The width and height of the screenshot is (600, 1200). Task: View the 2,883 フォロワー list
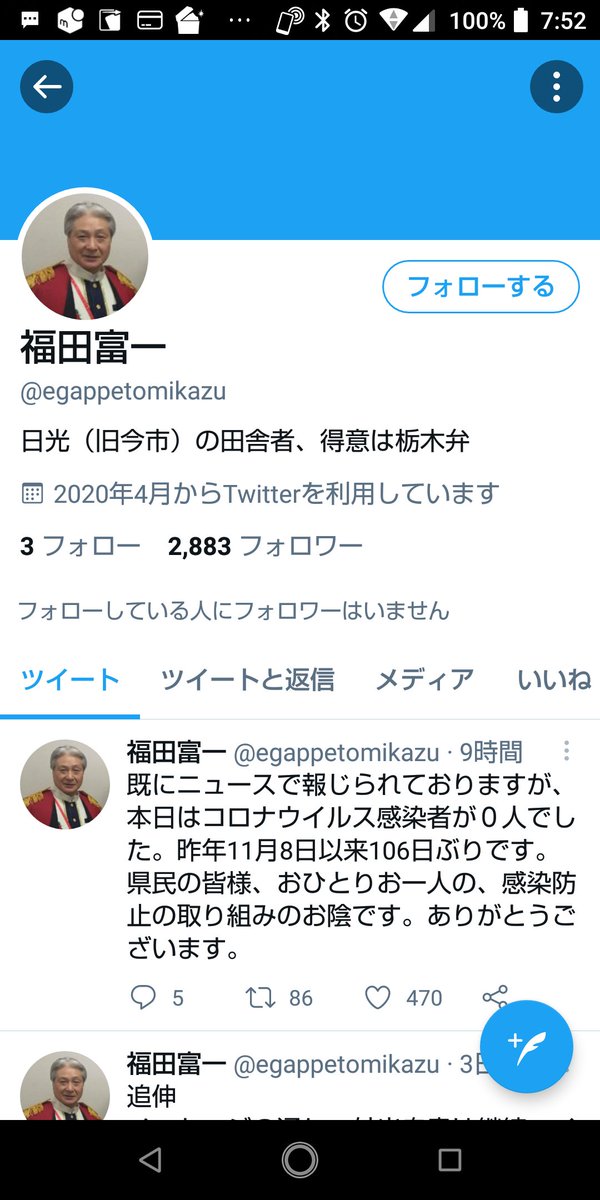click(265, 546)
